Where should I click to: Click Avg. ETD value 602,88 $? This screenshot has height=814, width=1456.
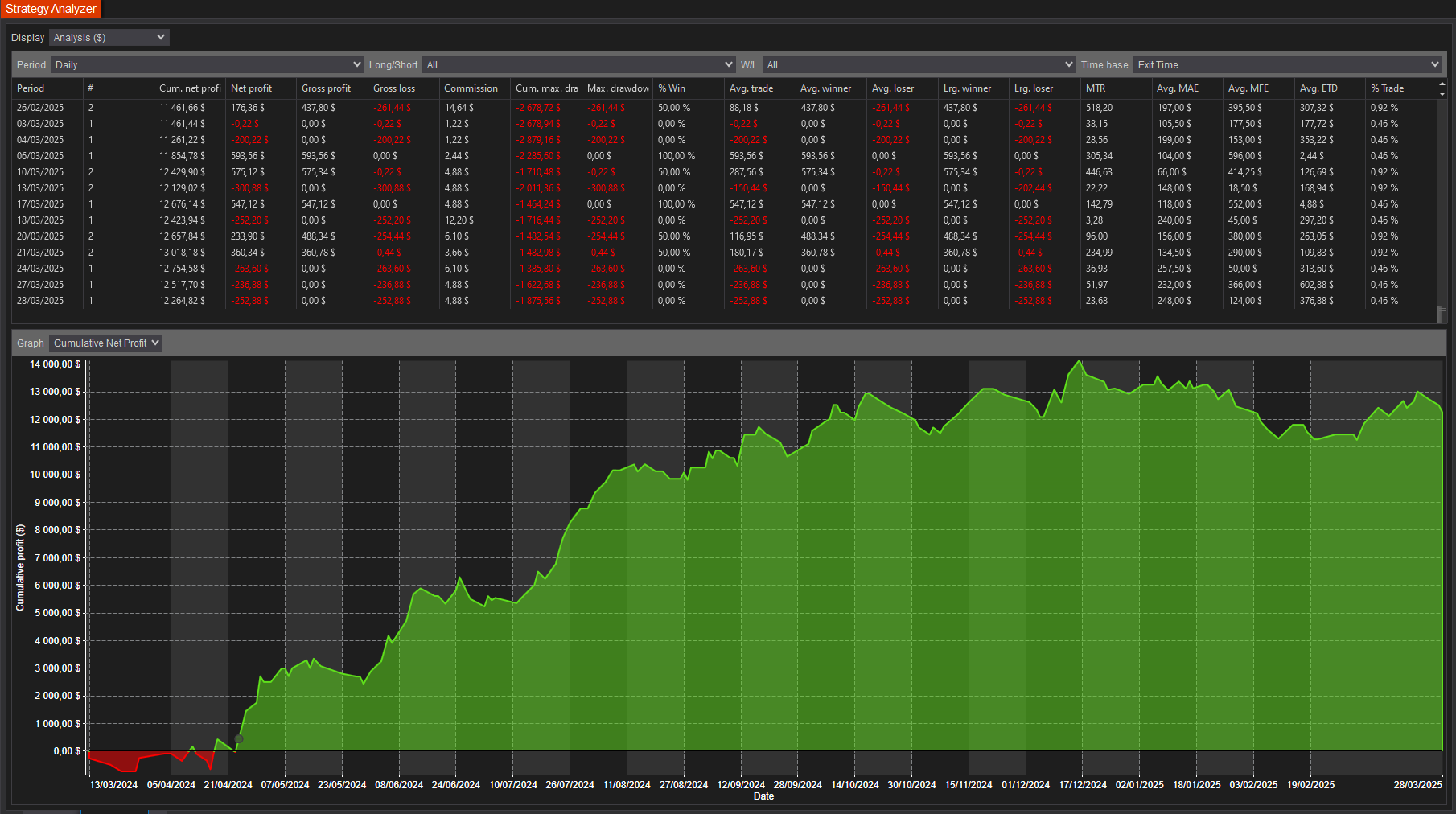[1316, 285]
